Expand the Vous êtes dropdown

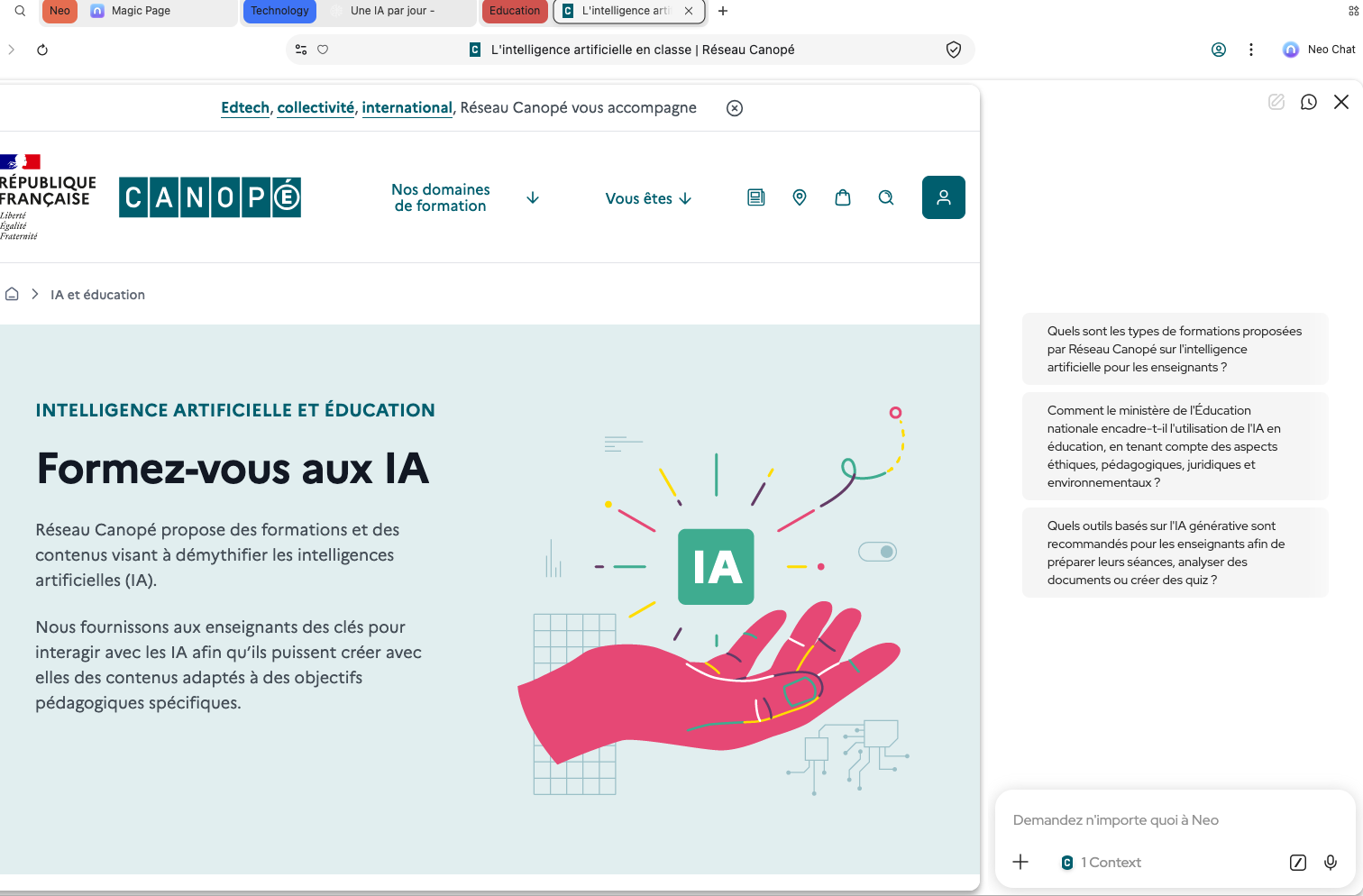point(648,198)
